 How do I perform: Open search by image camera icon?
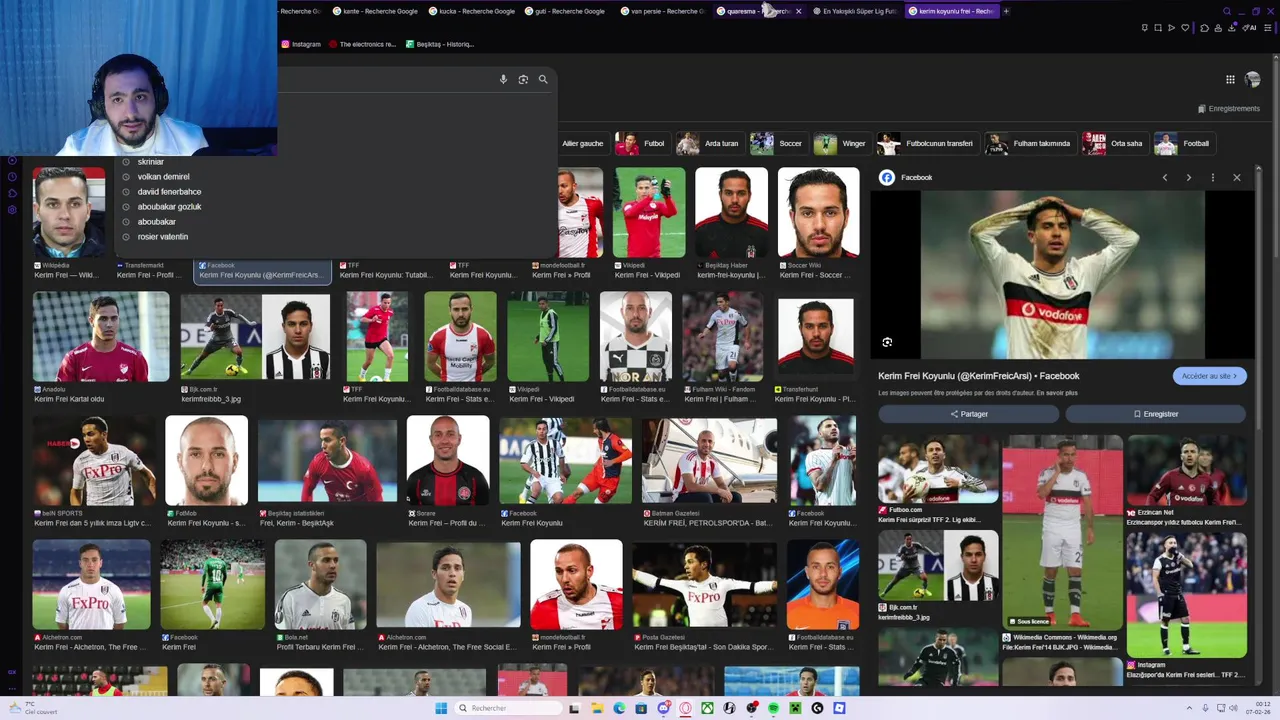pos(523,79)
